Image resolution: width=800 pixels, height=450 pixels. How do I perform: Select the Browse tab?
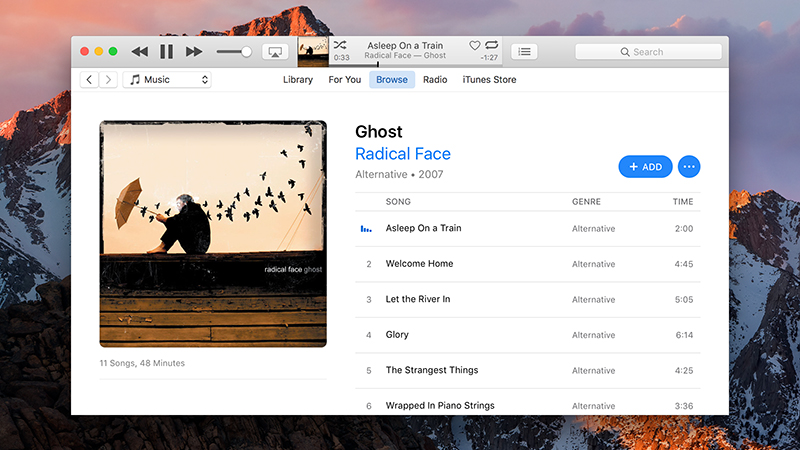tap(392, 80)
